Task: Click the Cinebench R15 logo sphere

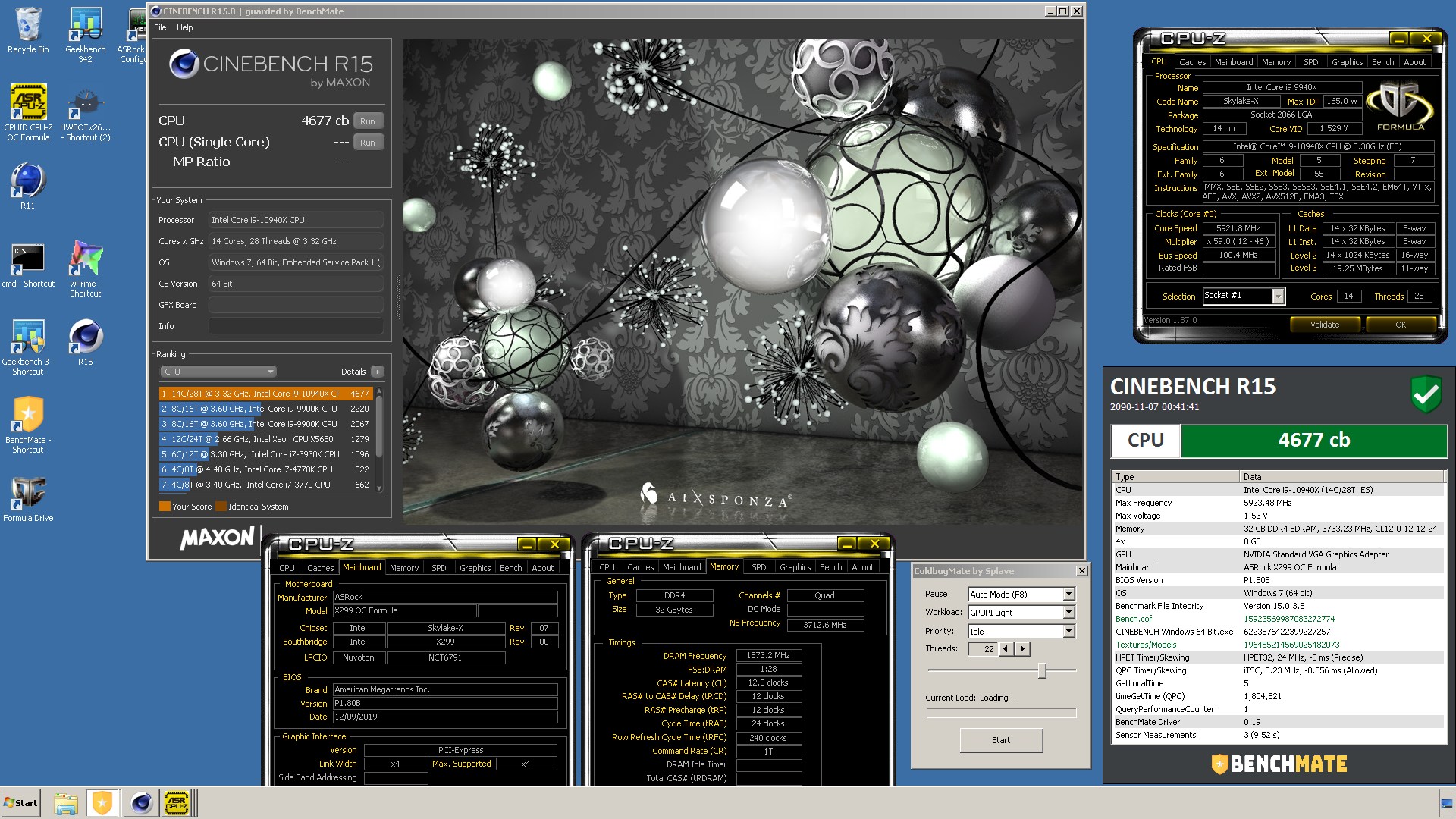Action: 184,64
